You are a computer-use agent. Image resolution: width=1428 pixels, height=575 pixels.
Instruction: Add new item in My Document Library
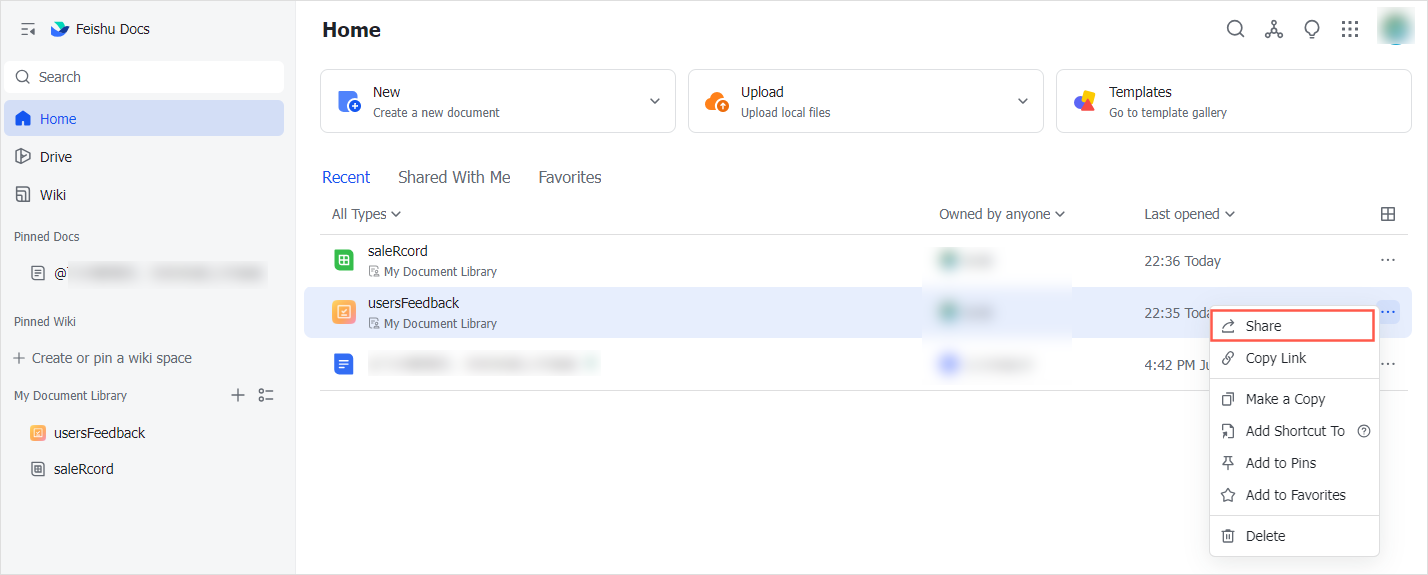pyautogui.click(x=238, y=395)
